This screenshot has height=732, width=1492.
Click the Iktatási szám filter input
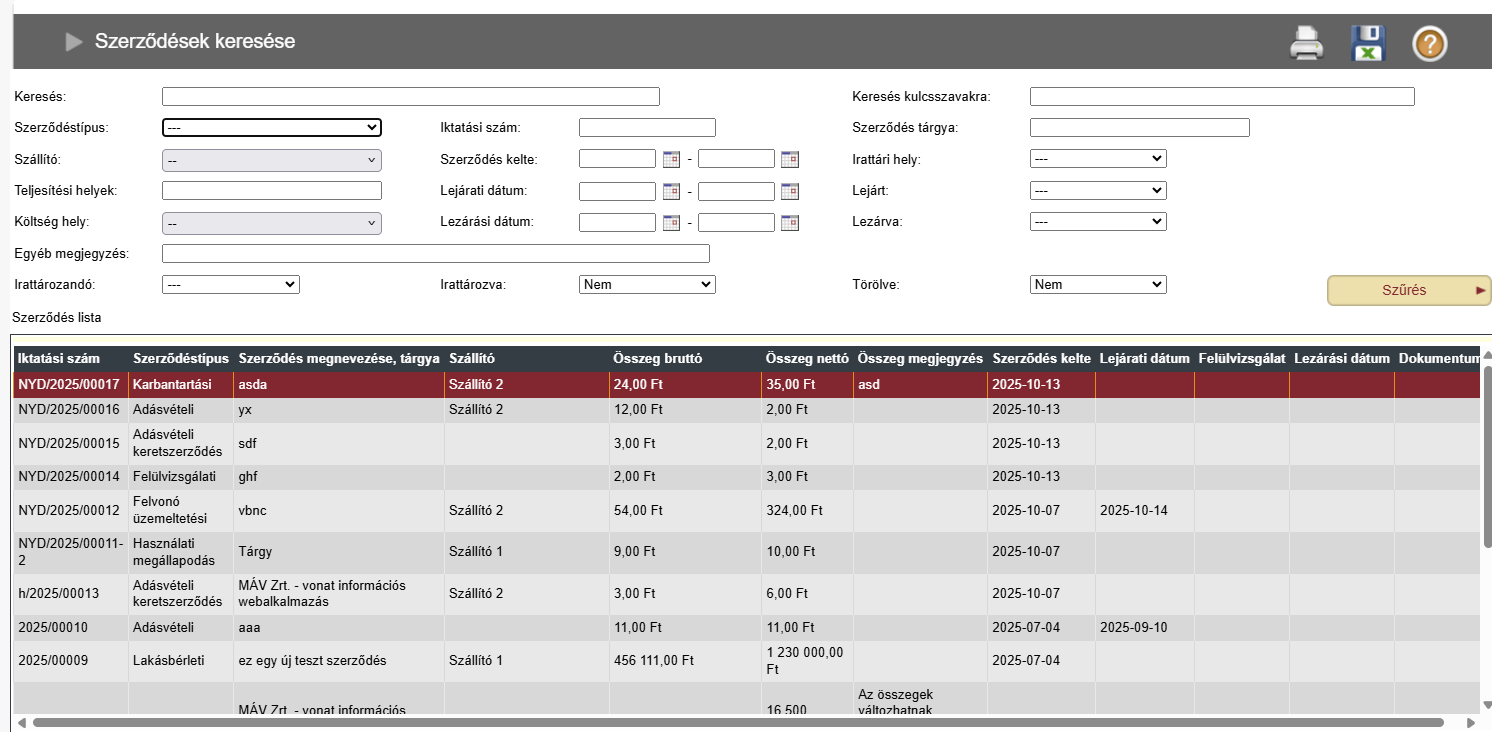648,127
